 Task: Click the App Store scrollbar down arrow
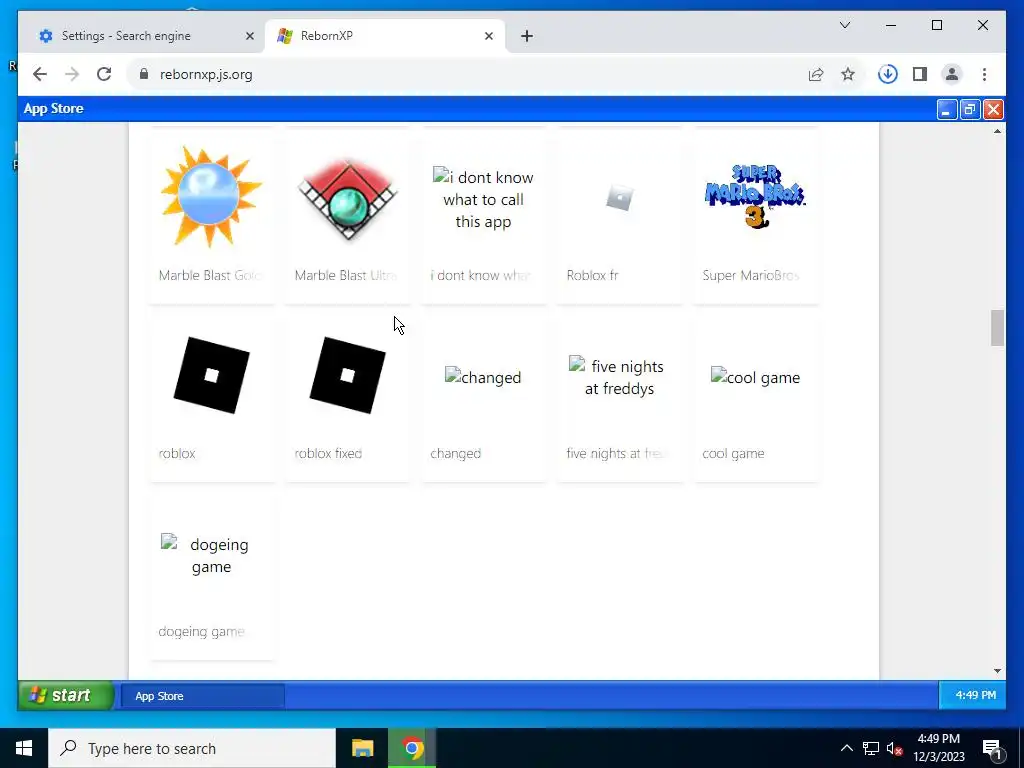(997, 671)
